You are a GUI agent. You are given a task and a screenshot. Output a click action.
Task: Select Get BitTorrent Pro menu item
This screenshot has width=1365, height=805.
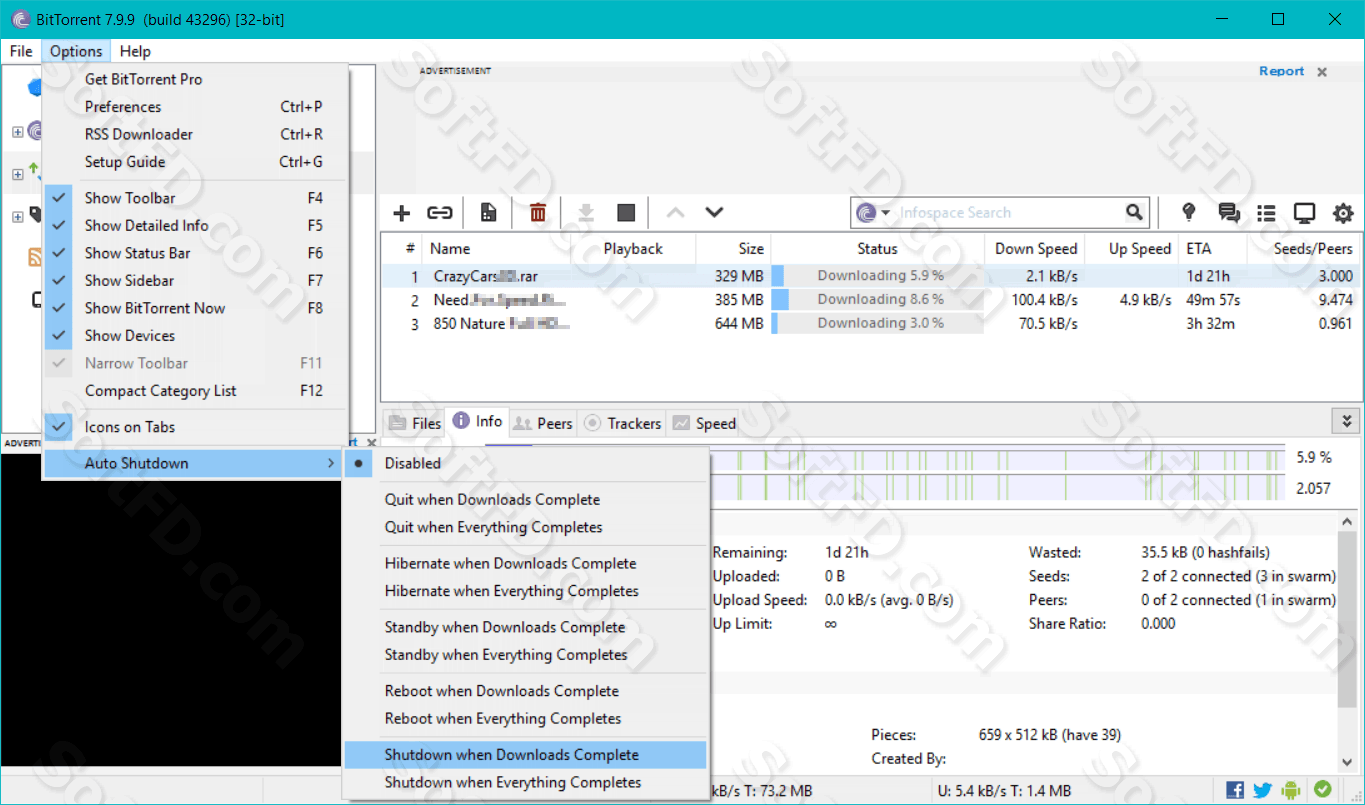click(195, 79)
